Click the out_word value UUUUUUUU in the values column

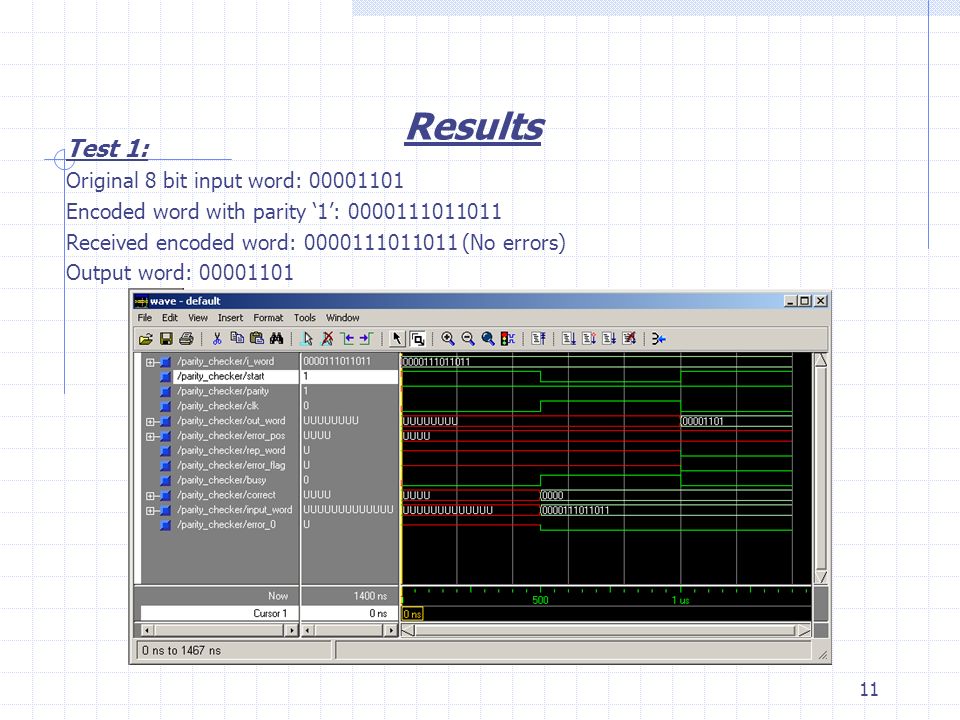point(331,421)
